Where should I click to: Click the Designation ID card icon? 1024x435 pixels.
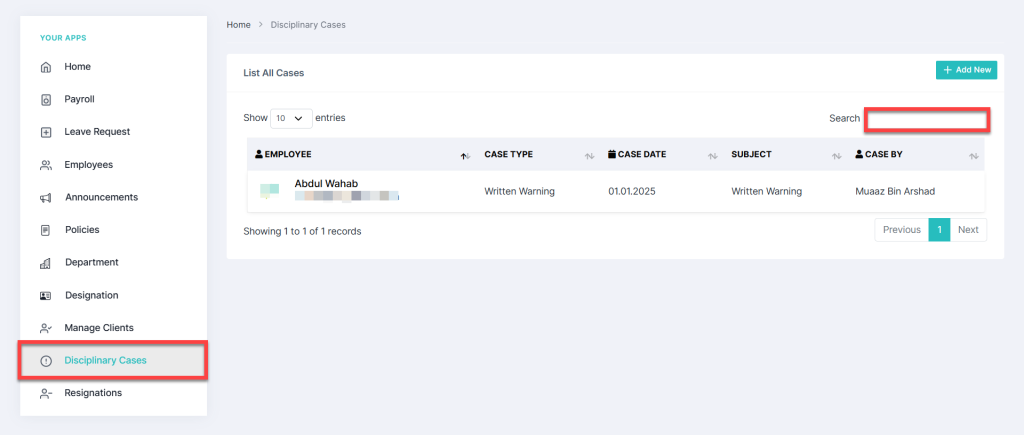[46, 296]
